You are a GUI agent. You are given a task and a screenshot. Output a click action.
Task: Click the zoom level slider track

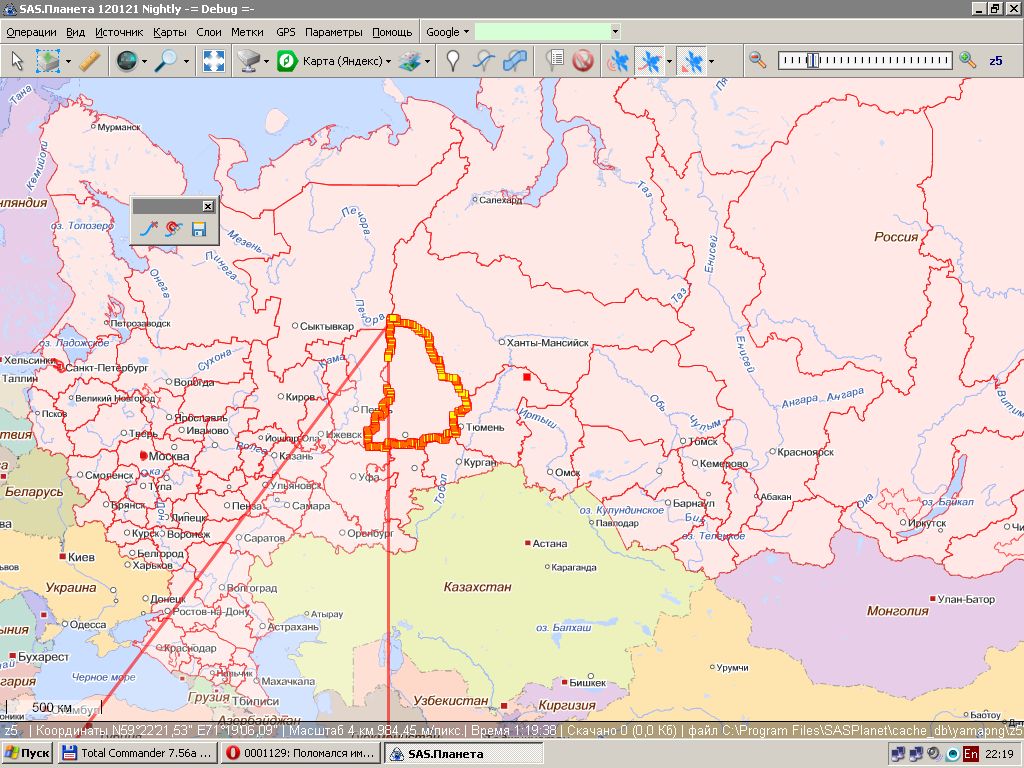click(x=865, y=61)
